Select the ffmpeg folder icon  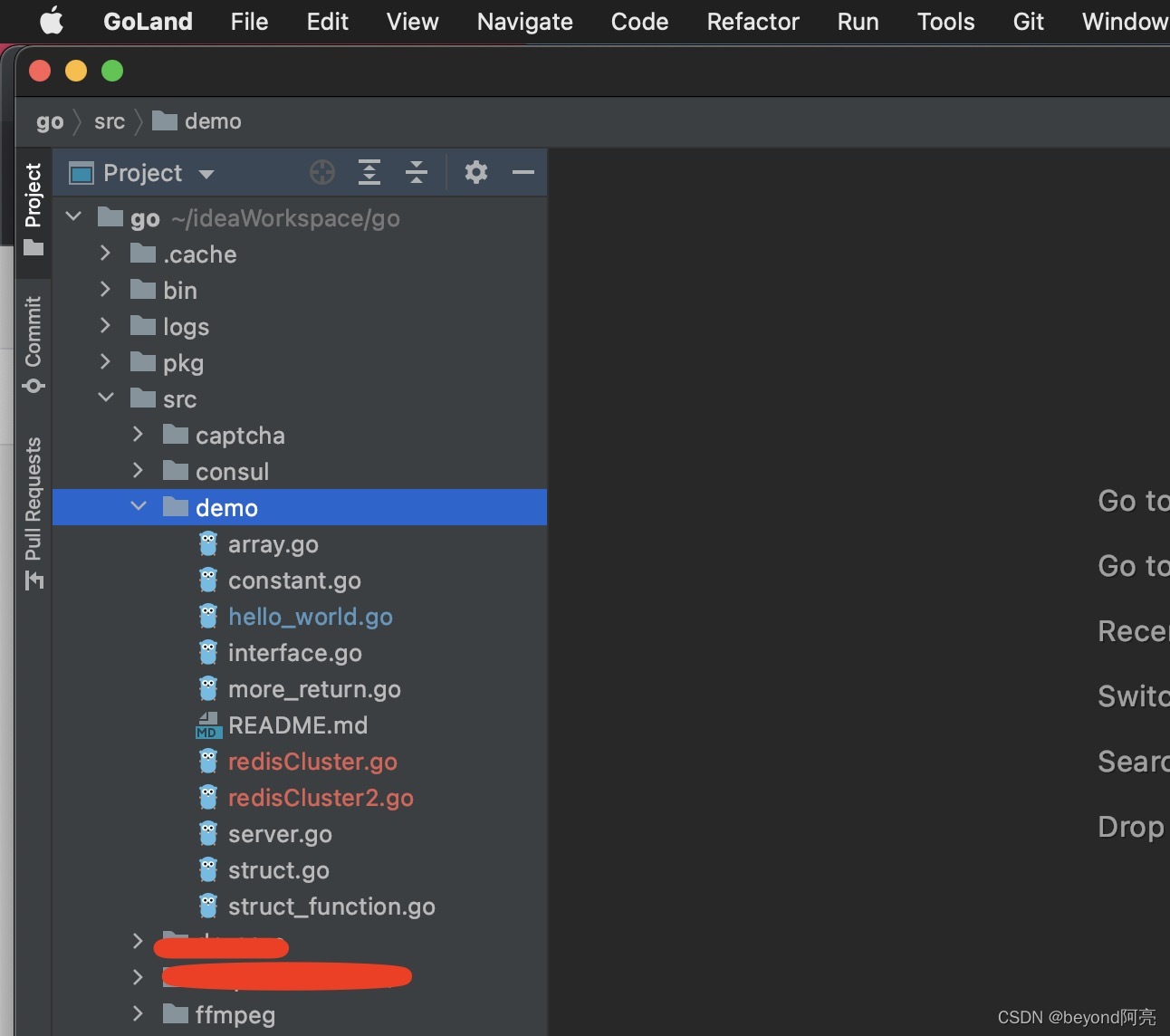coord(176,1014)
